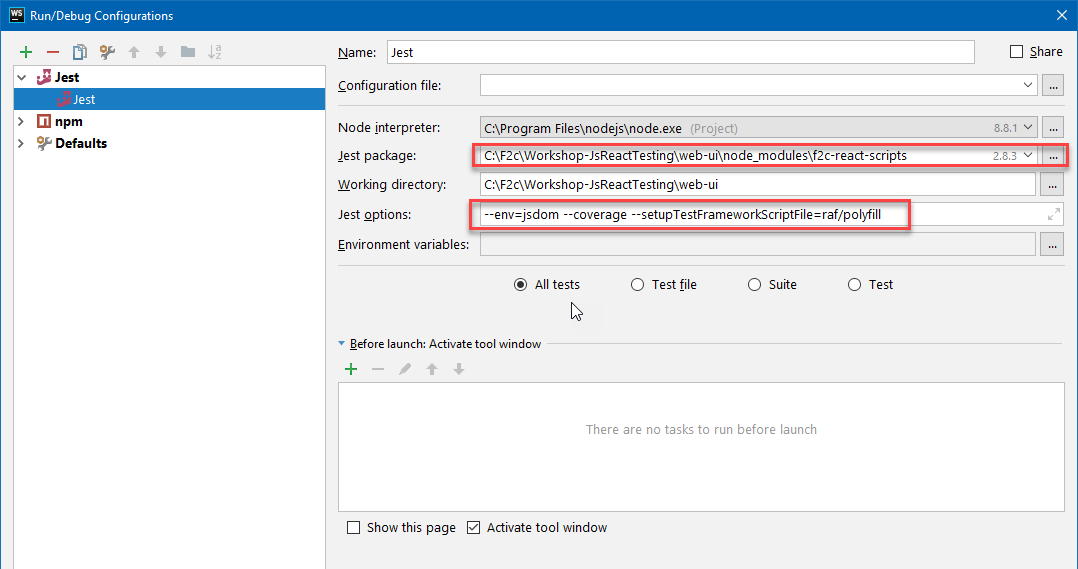Move configuration up in the list toolbar
This screenshot has width=1078, height=569.
point(134,52)
